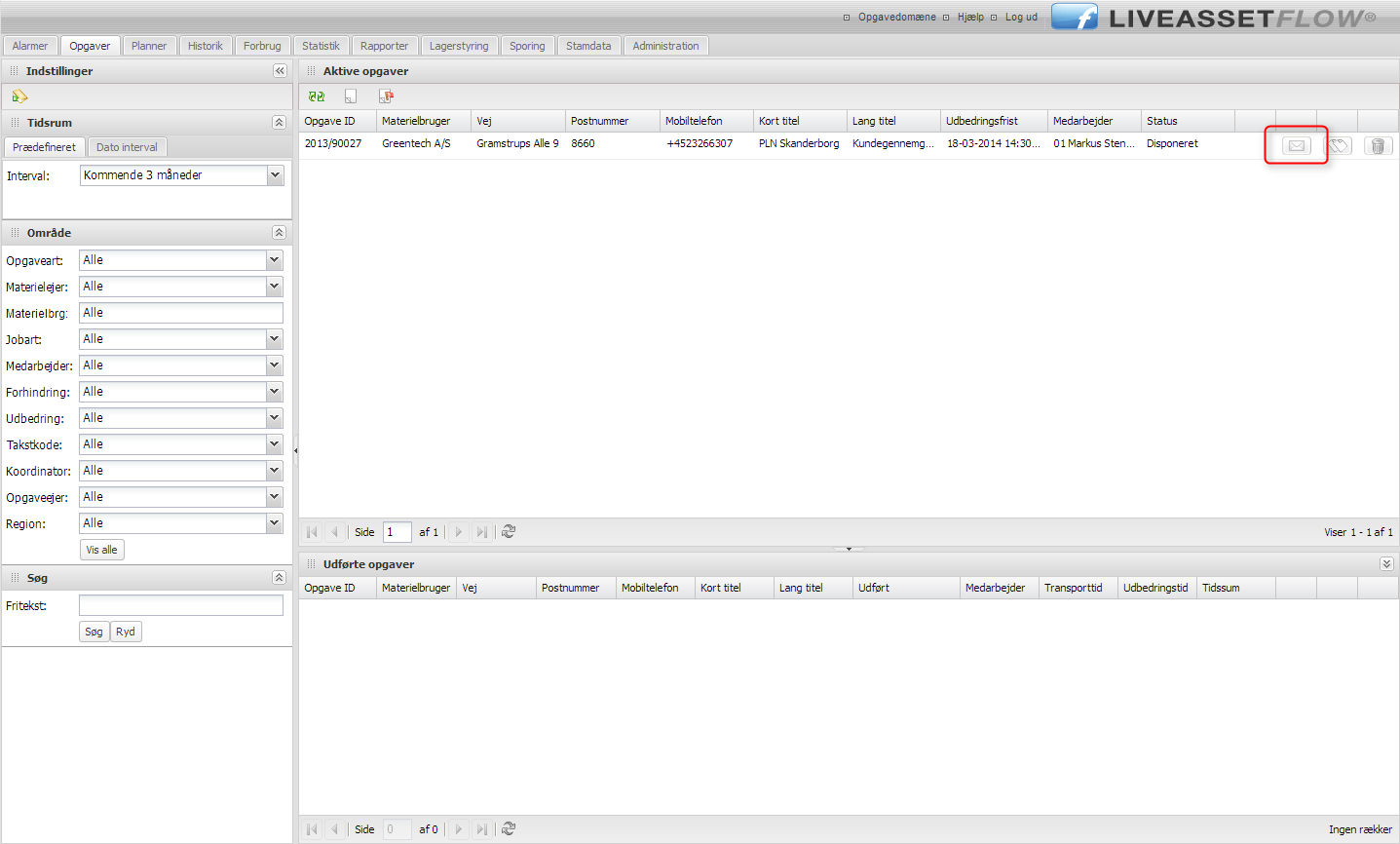The width and height of the screenshot is (1400, 844).
Task: Click the envelope icon in task row
Action: pyautogui.click(x=1296, y=145)
